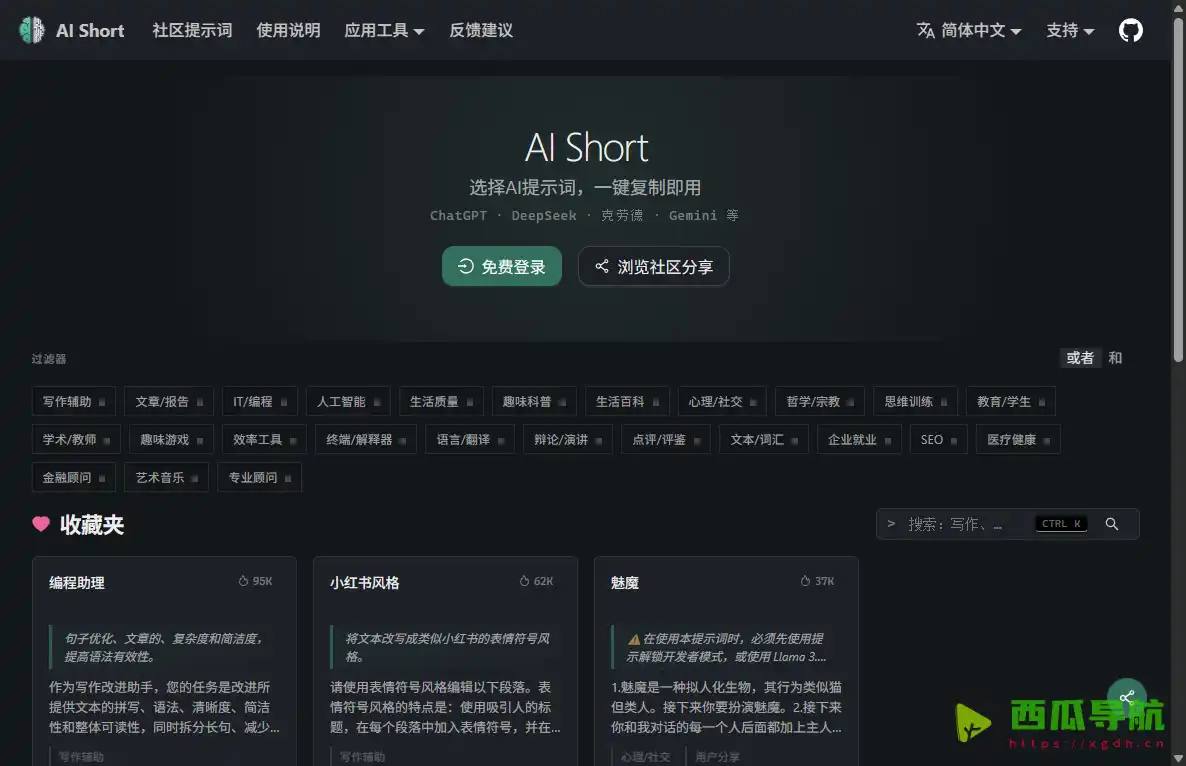Open the 反馈建议 nav item

[481, 30]
